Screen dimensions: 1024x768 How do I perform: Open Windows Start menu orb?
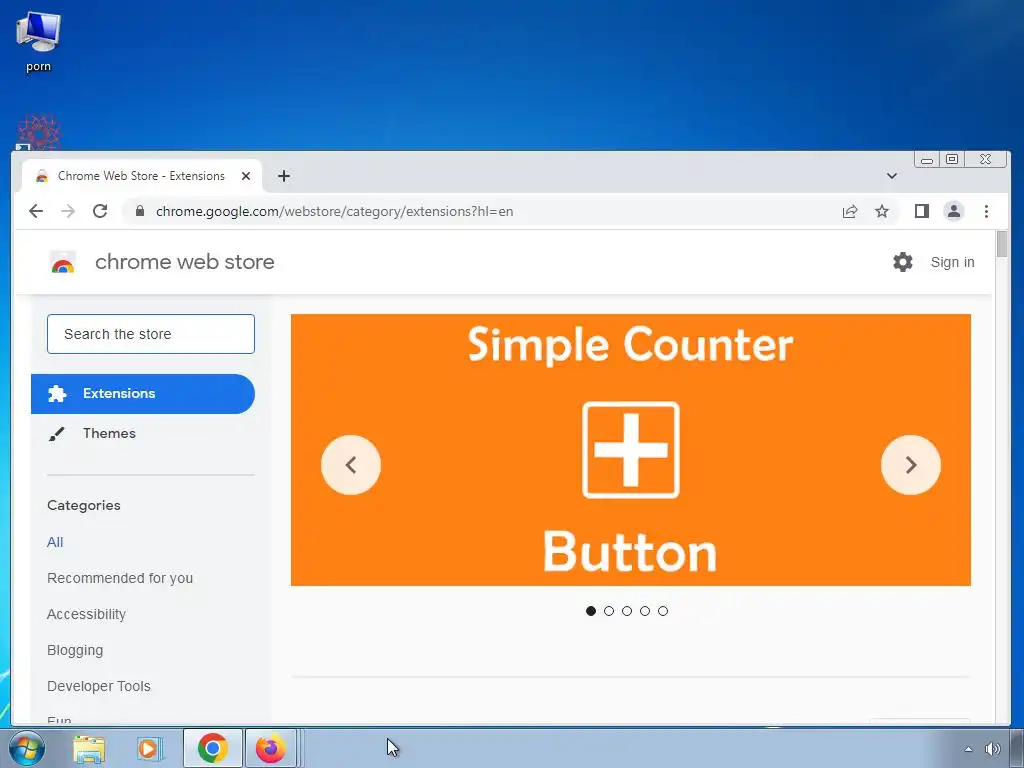click(x=27, y=748)
